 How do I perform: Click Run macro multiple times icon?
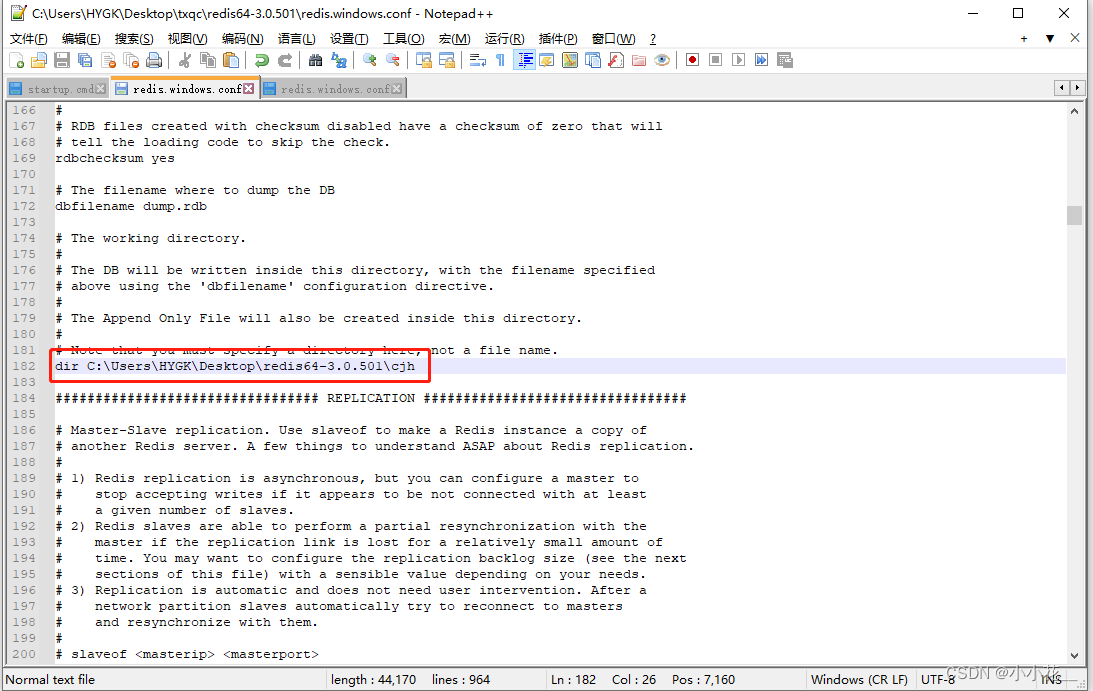coord(762,60)
